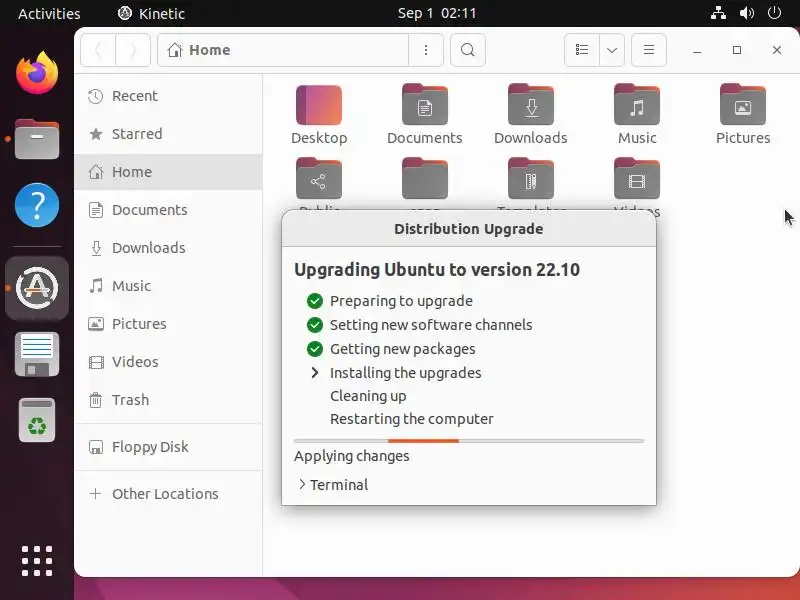Open path options three-dot menu
The image size is (800, 600).
(426, 50)
